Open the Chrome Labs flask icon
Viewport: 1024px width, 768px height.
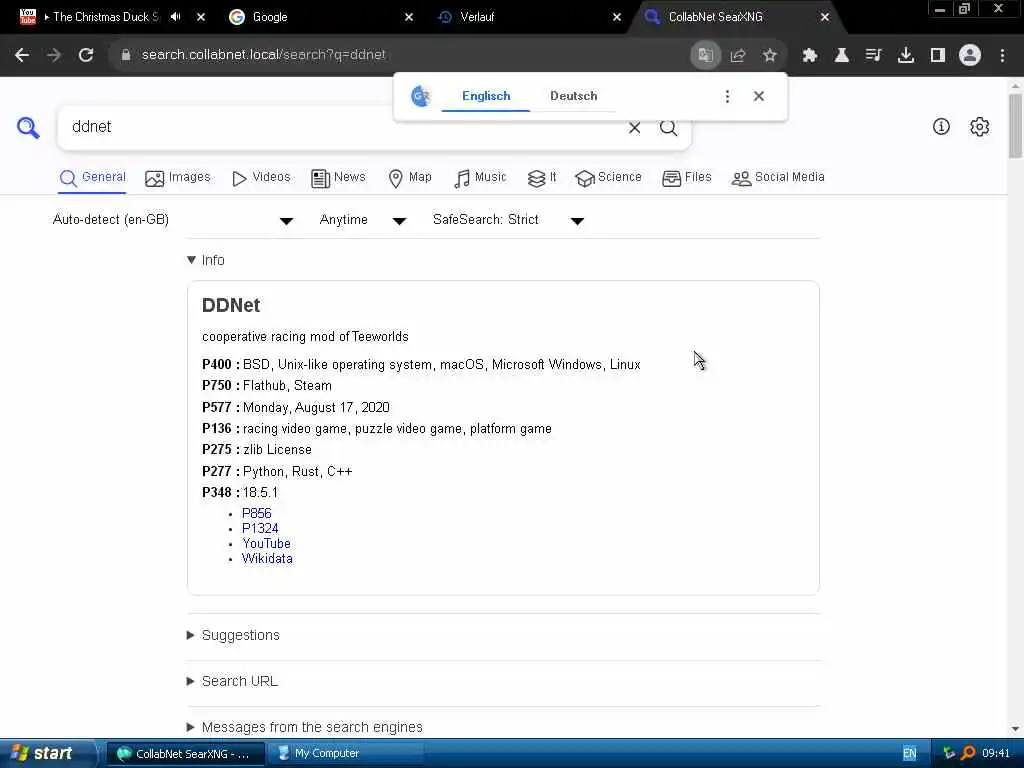coord(842,56)
